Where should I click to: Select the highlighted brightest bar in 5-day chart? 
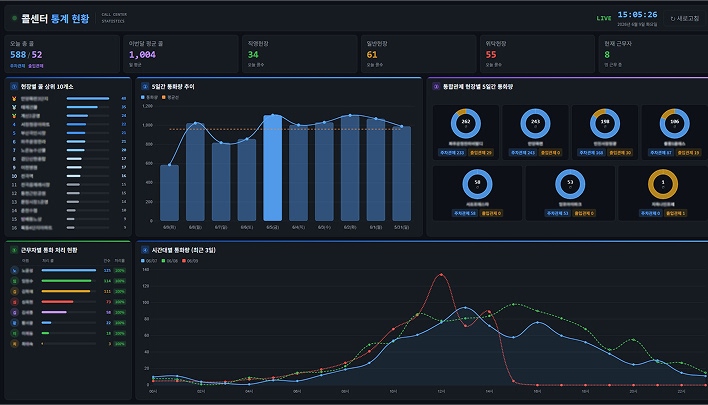tap(272, 168)
